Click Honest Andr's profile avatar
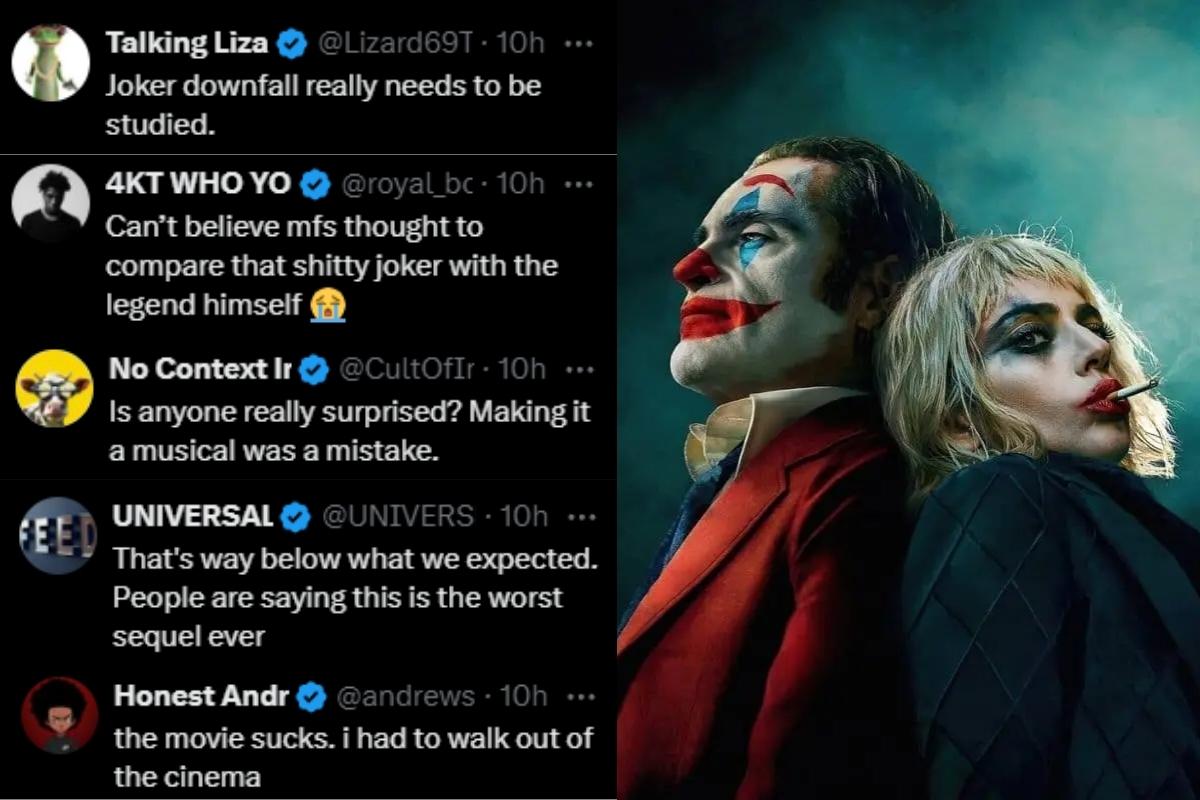 [60, 714]
